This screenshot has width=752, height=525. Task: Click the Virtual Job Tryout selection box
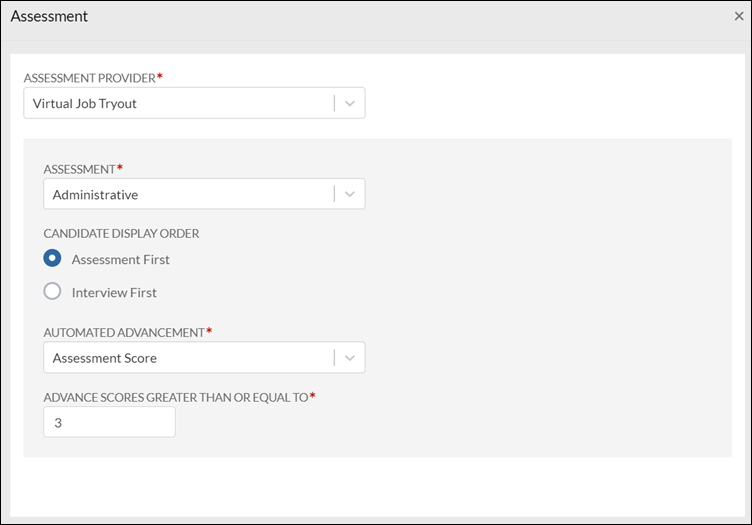tap(180, 103)
